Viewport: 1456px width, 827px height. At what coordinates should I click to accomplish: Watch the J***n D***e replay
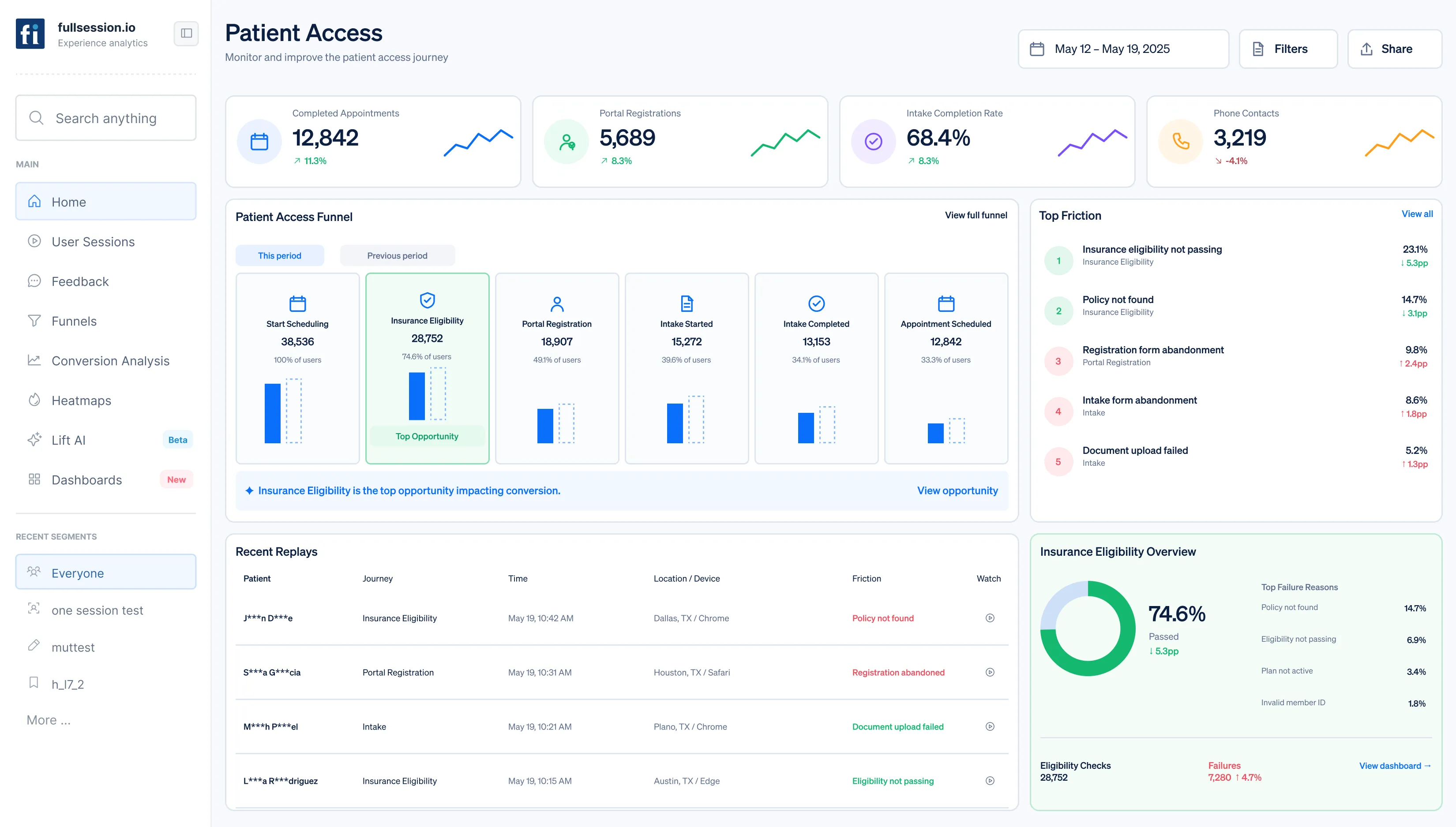pos(990,618)
